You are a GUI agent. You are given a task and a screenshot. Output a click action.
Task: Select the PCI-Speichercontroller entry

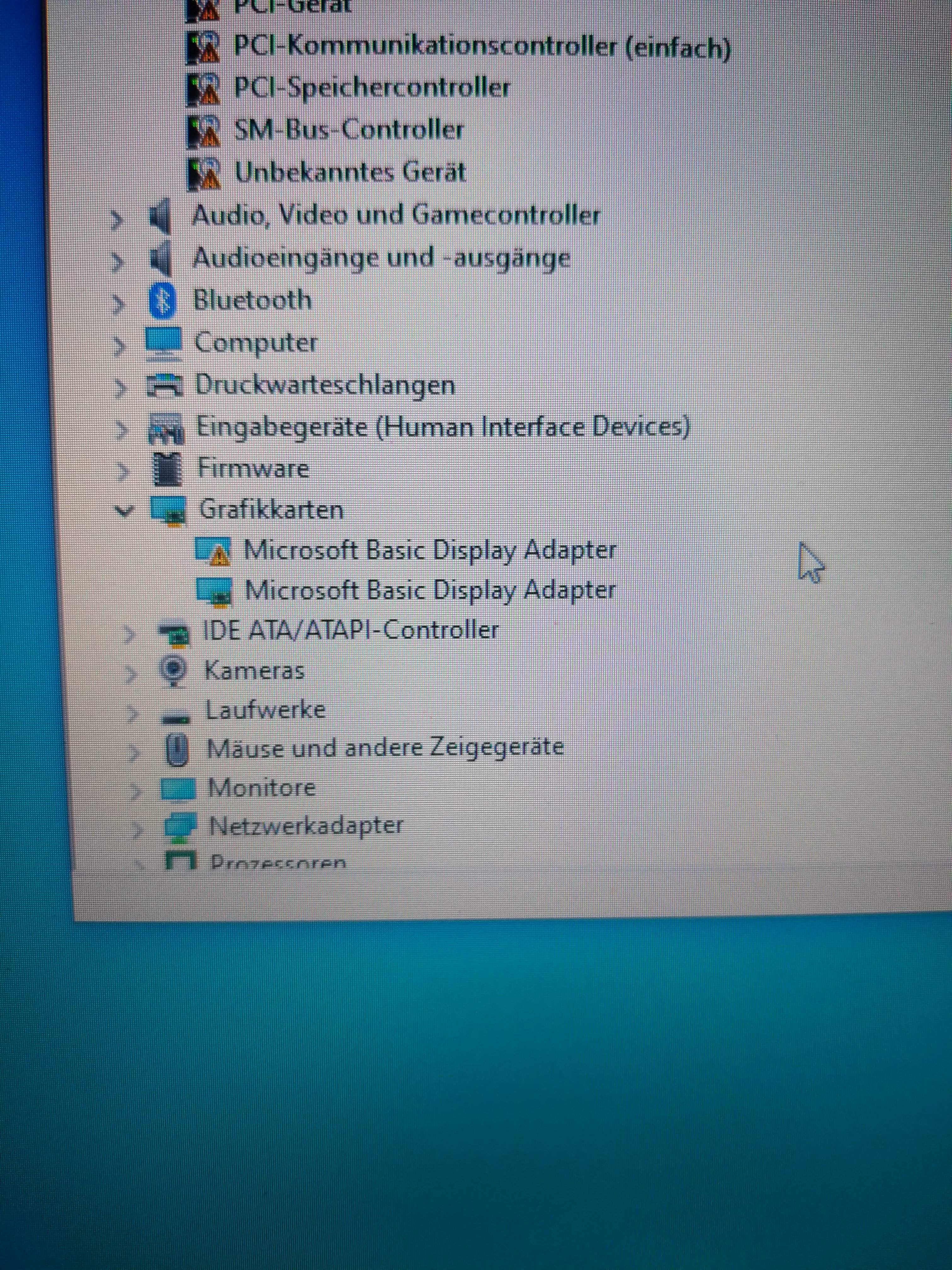(371, 88)
